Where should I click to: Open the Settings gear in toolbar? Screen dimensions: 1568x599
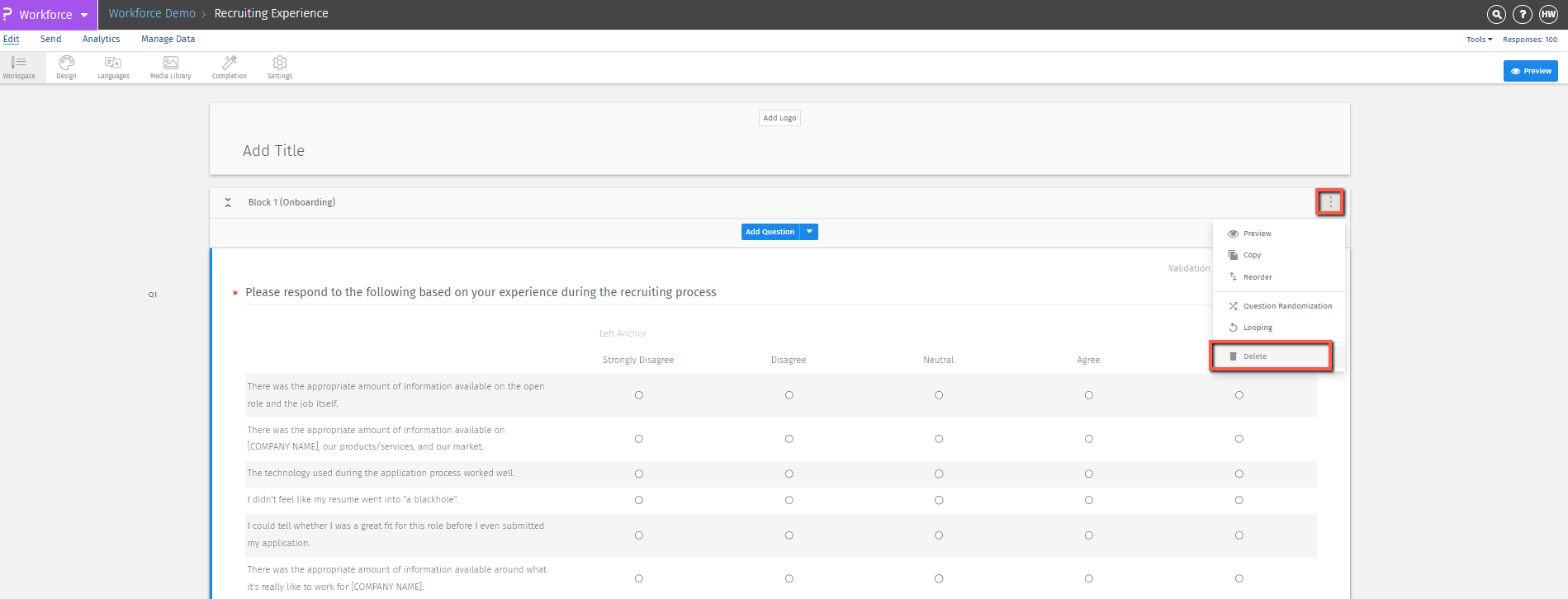(280, 67)
